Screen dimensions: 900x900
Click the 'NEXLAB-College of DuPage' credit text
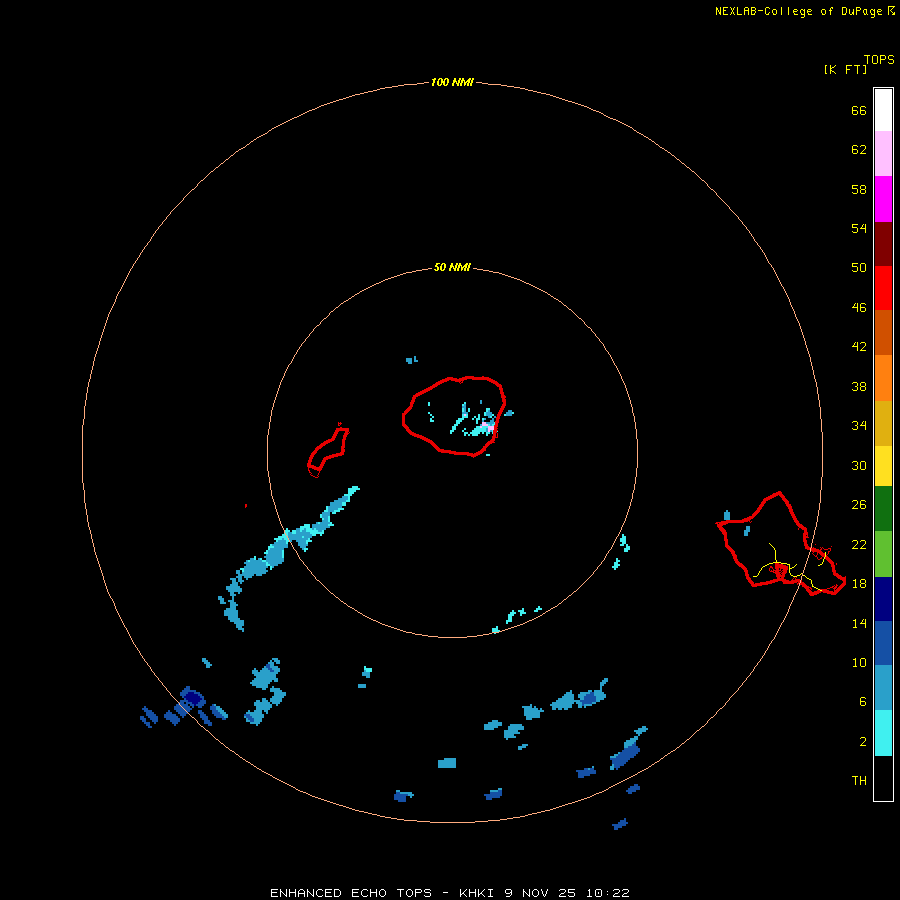(798, 11)
